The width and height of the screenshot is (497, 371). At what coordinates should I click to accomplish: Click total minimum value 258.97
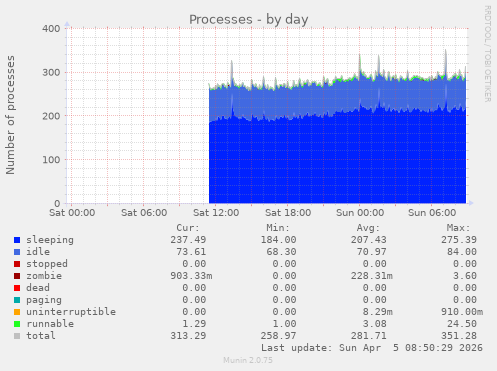[x=278, y=336]
